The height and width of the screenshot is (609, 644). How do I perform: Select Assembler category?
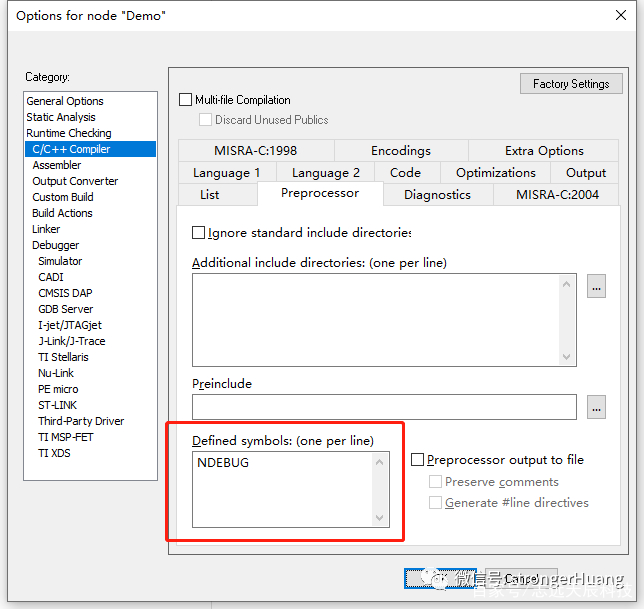click(90, 165)
